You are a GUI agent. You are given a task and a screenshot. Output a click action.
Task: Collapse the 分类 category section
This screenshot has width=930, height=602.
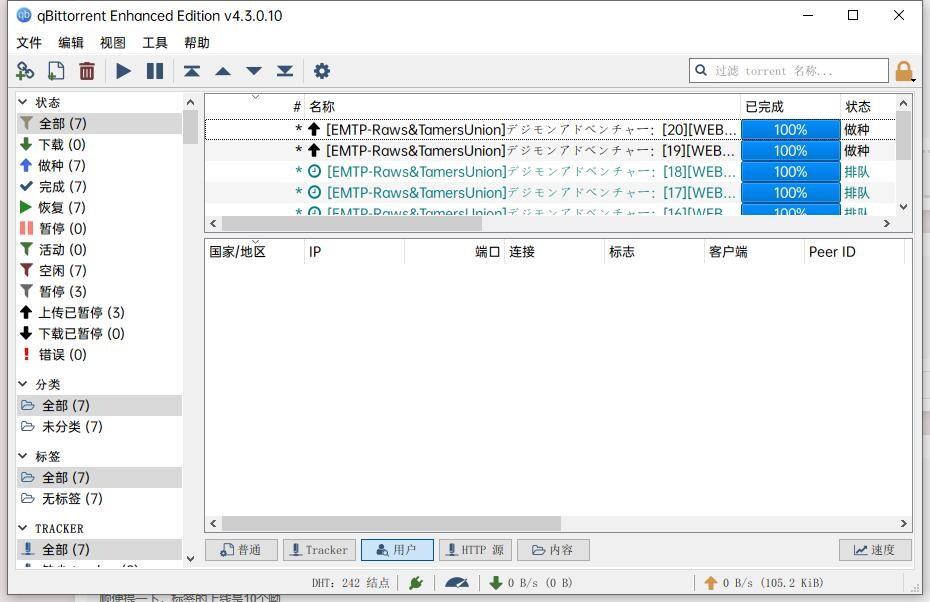pos(23,385)
